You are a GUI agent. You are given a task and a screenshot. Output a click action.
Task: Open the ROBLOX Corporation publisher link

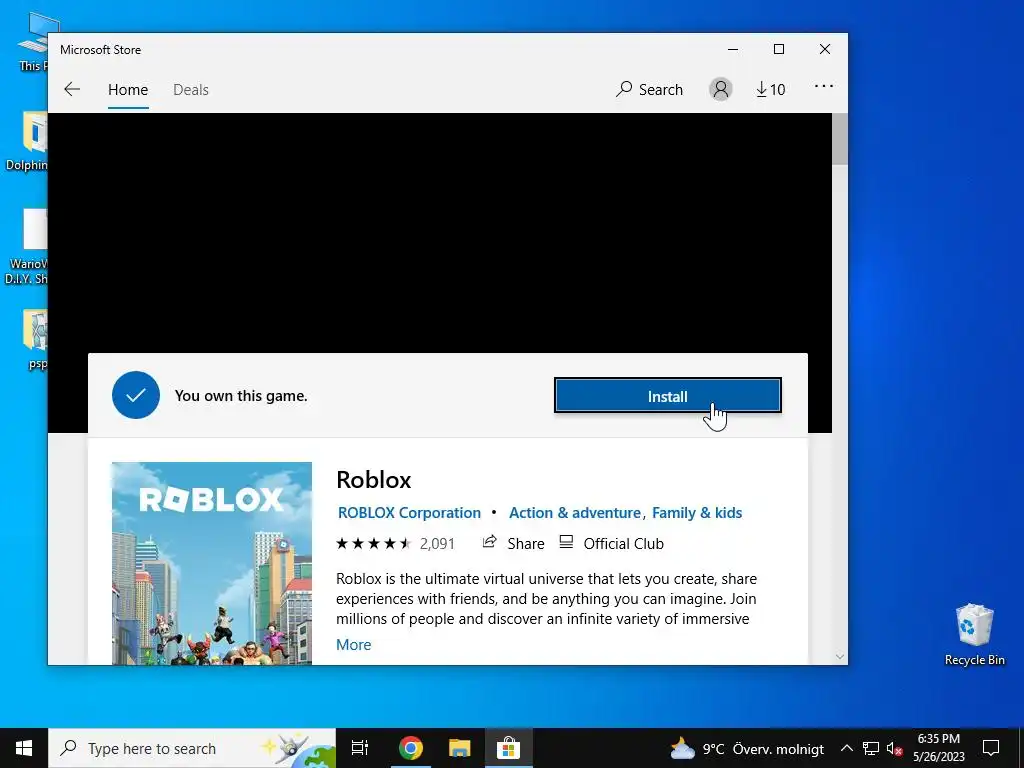point(409,513)
